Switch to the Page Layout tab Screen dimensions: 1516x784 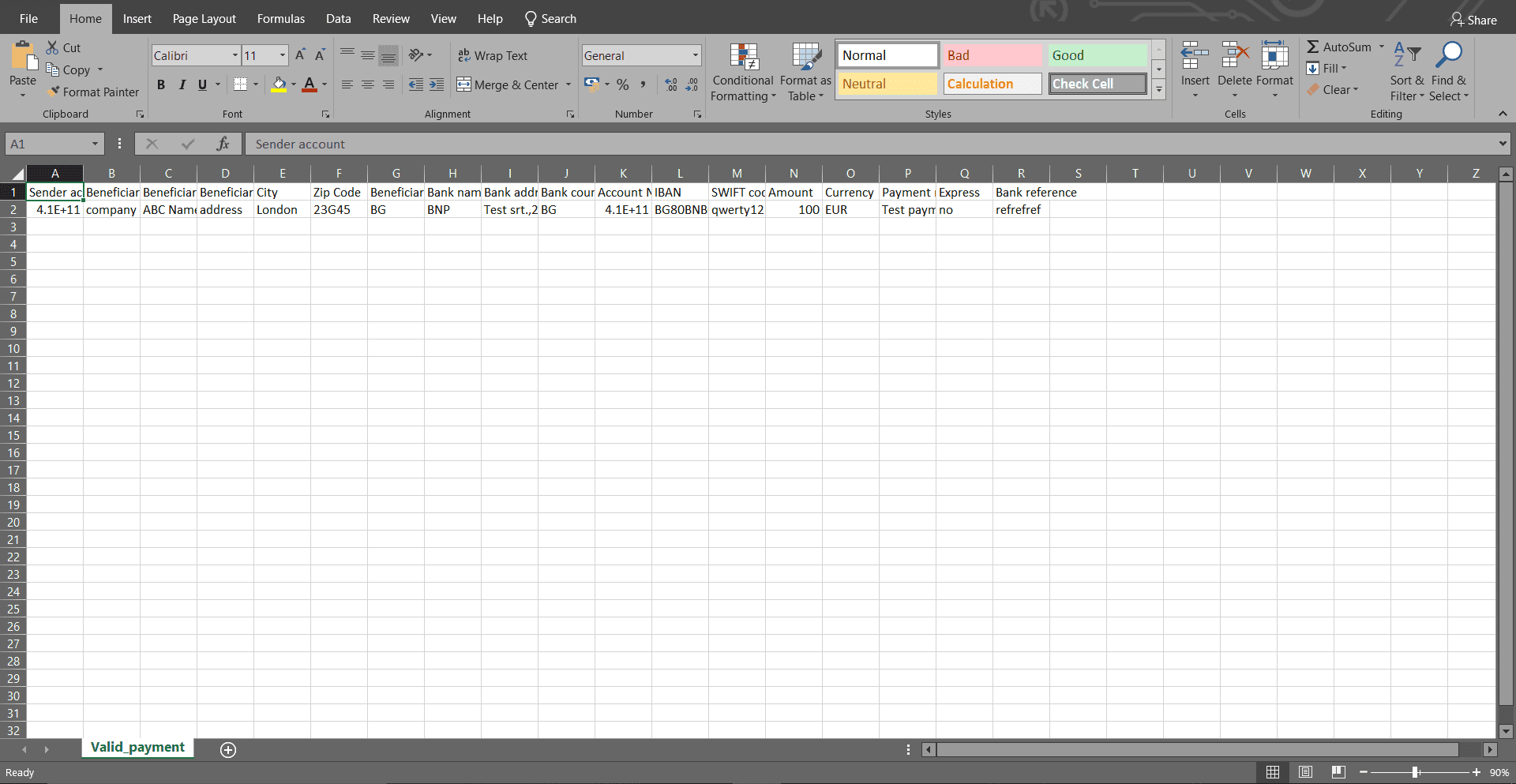click(x=205, y=18)
